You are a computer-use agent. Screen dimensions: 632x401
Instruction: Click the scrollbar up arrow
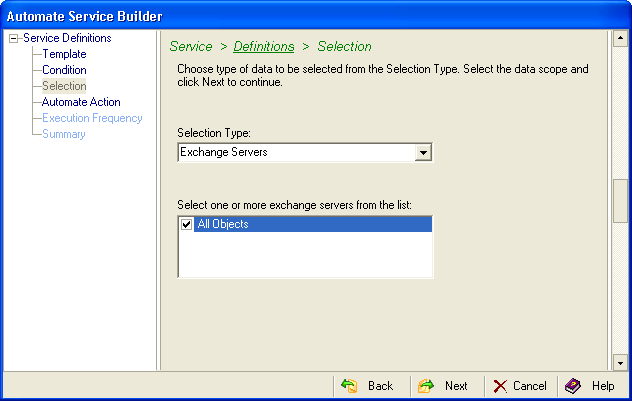point(620,38)
